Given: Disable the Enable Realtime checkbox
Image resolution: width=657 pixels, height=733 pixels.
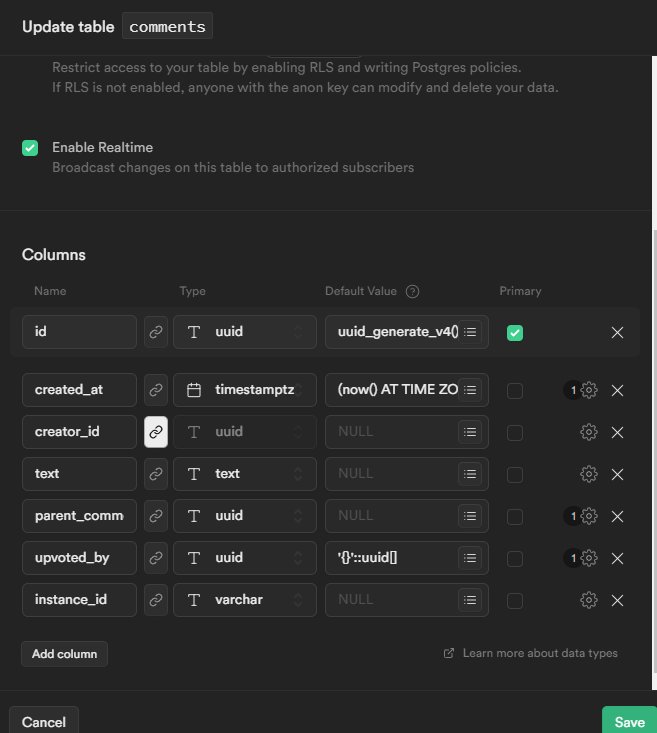Looking at the screenshot, I should point(30,148).
